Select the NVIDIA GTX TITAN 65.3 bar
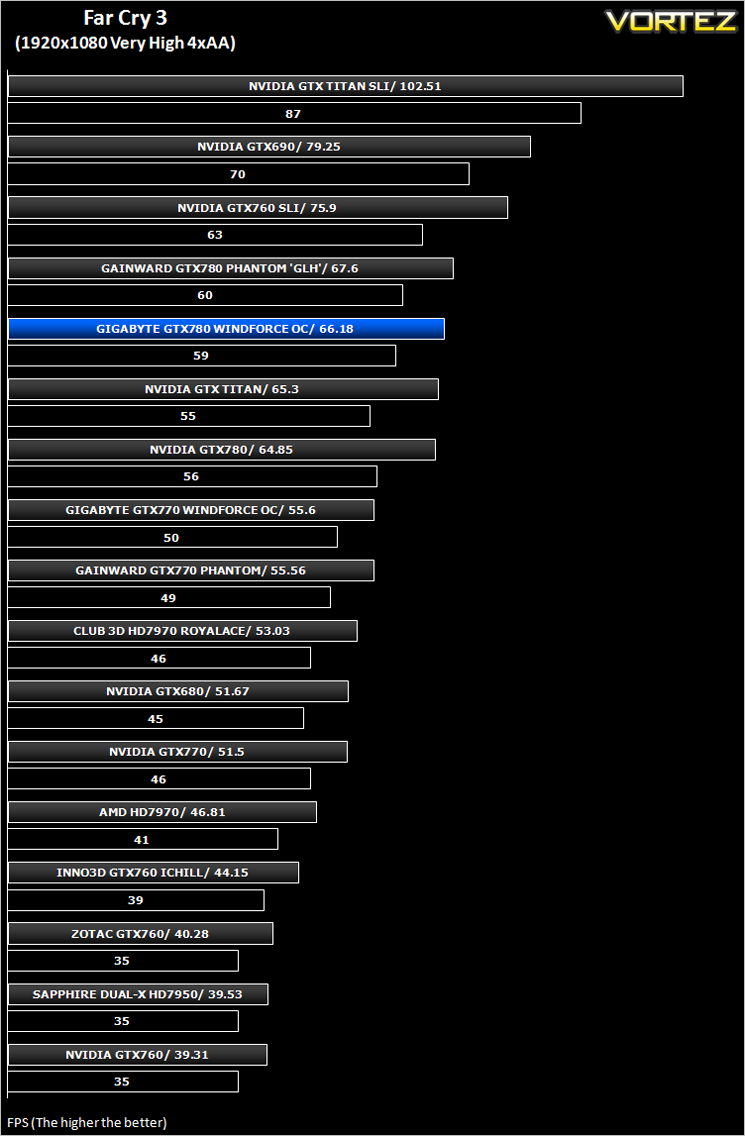The height and width of the screenshot is (1136, 745). click(x=223, y=389)
